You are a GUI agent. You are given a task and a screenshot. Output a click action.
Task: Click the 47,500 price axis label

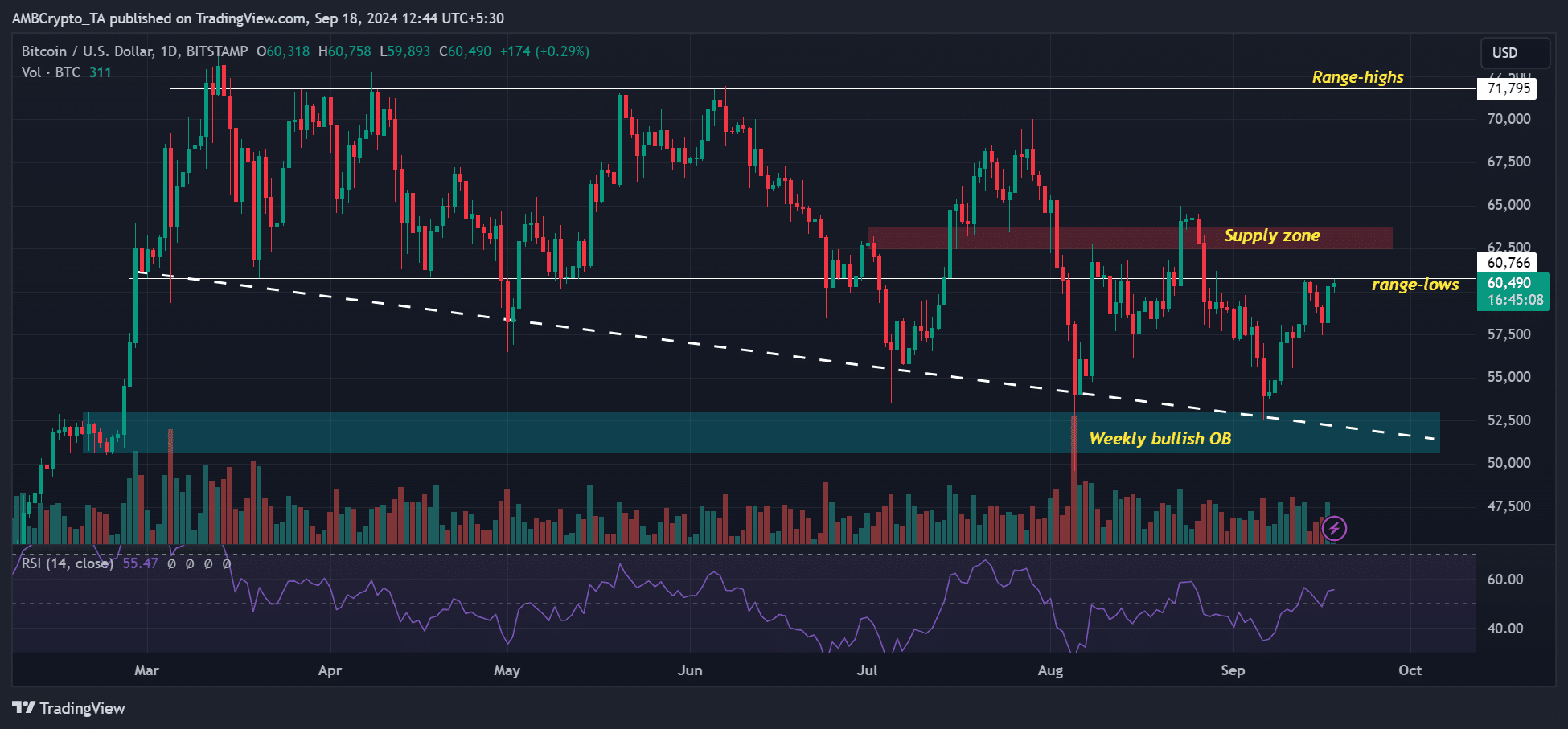1509,506
